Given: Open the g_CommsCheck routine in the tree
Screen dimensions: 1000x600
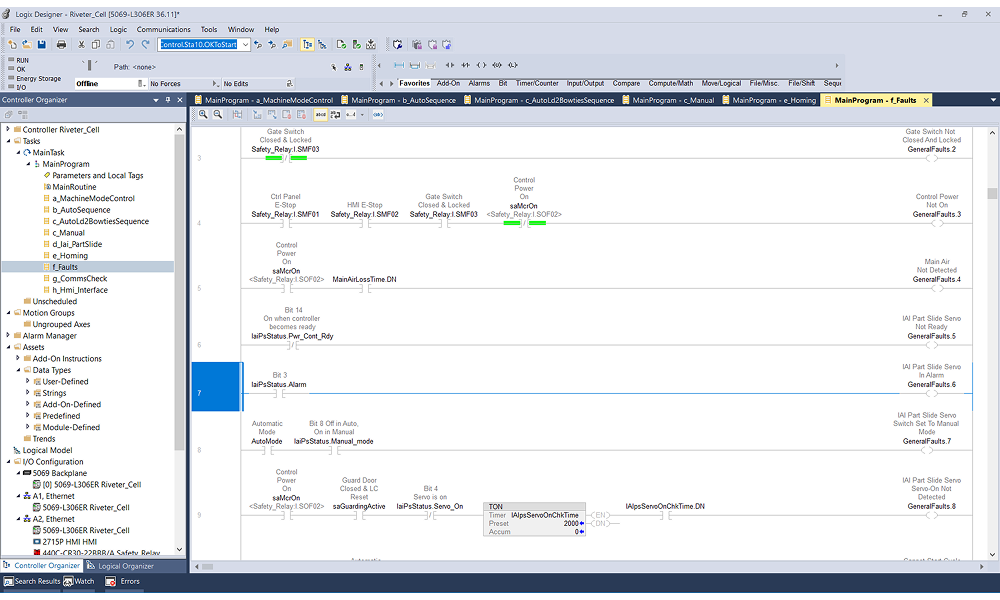Looking at the screenshot, I should click(79, 279).
